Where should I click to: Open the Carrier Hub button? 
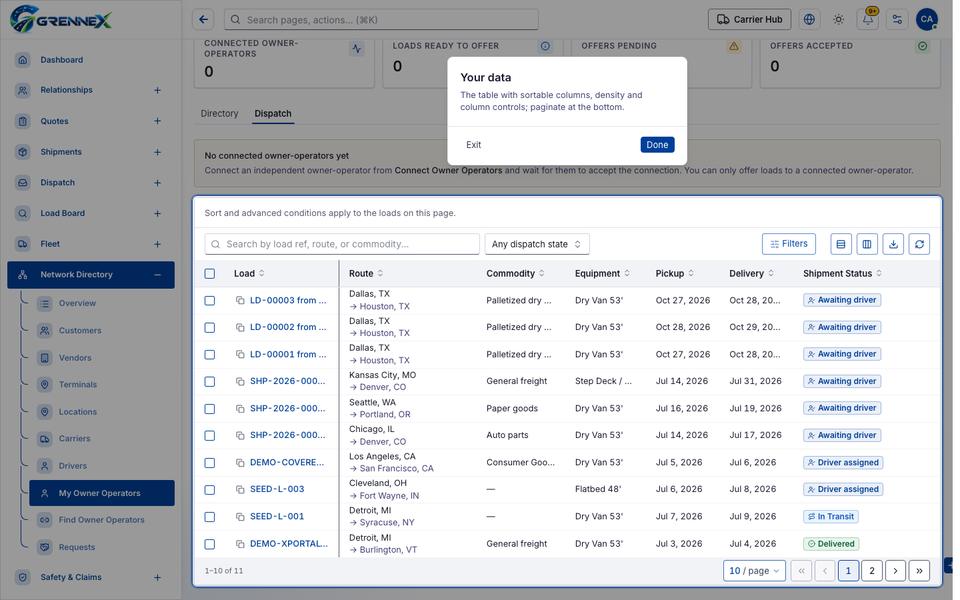[x=749, y=20]
